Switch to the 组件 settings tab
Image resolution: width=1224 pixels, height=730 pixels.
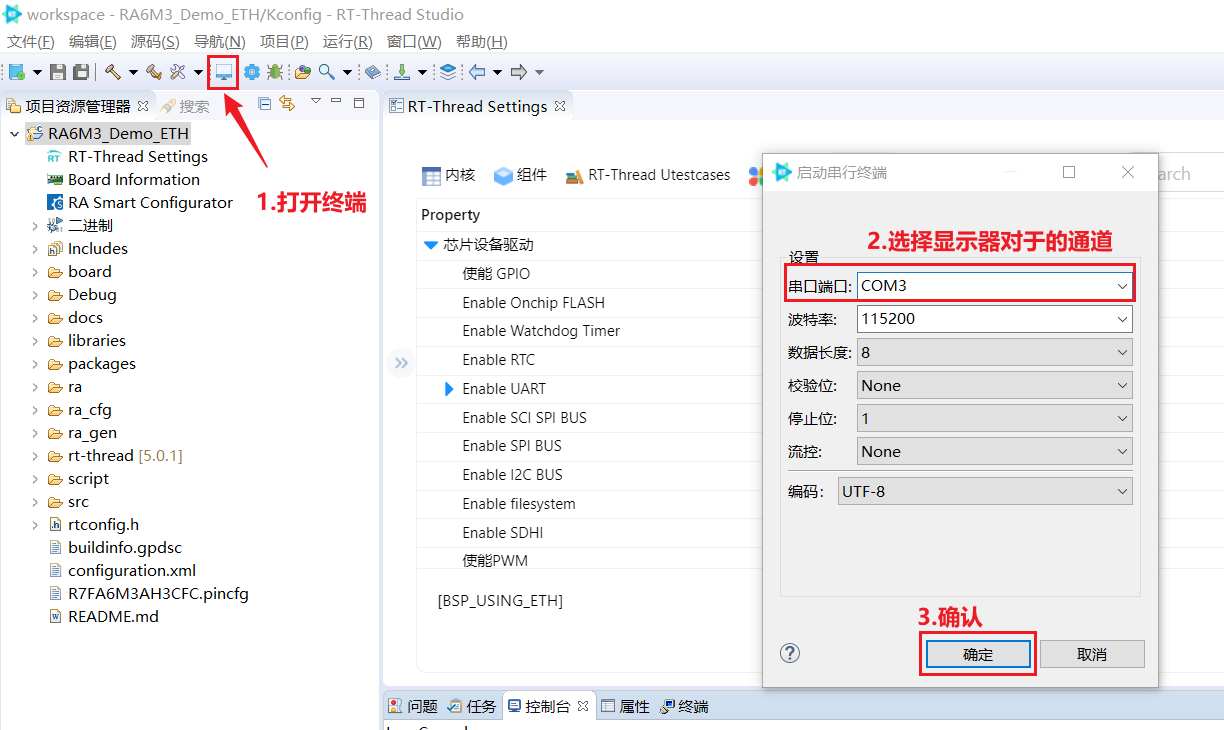pyautogui.click(x=520, y=175)
